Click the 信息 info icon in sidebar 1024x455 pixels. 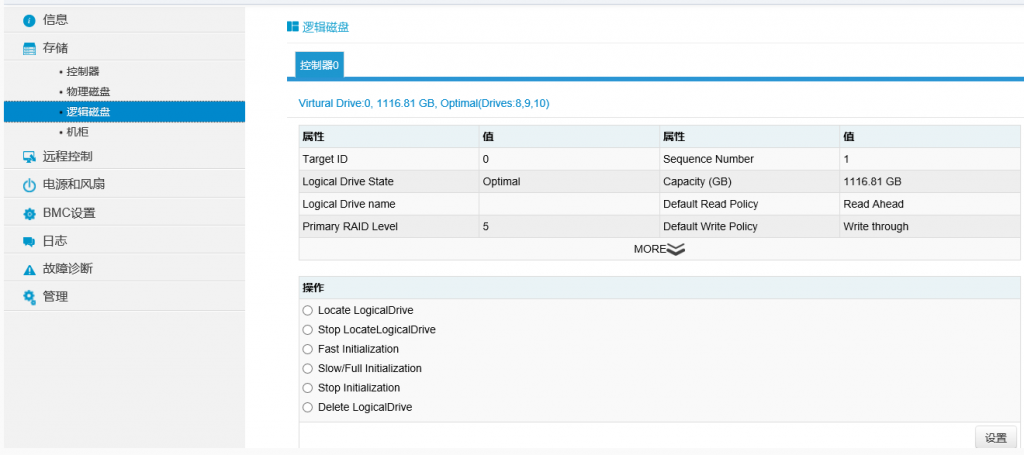[x=29, y=20]
